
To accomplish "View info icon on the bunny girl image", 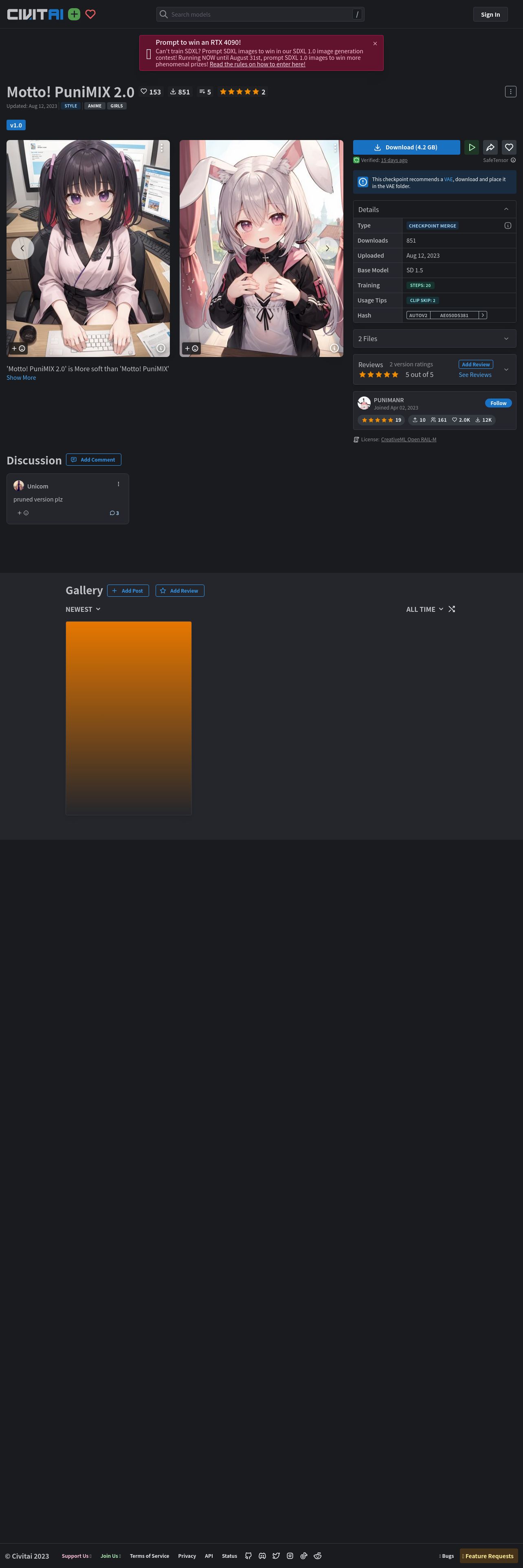I will 334,348.
